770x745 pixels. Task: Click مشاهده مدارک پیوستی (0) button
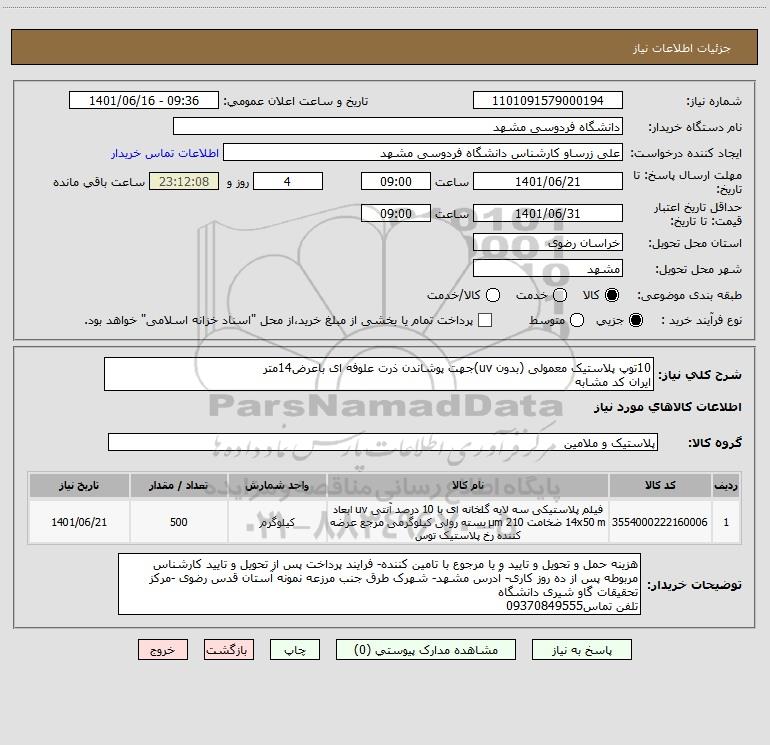coord(426,650)
